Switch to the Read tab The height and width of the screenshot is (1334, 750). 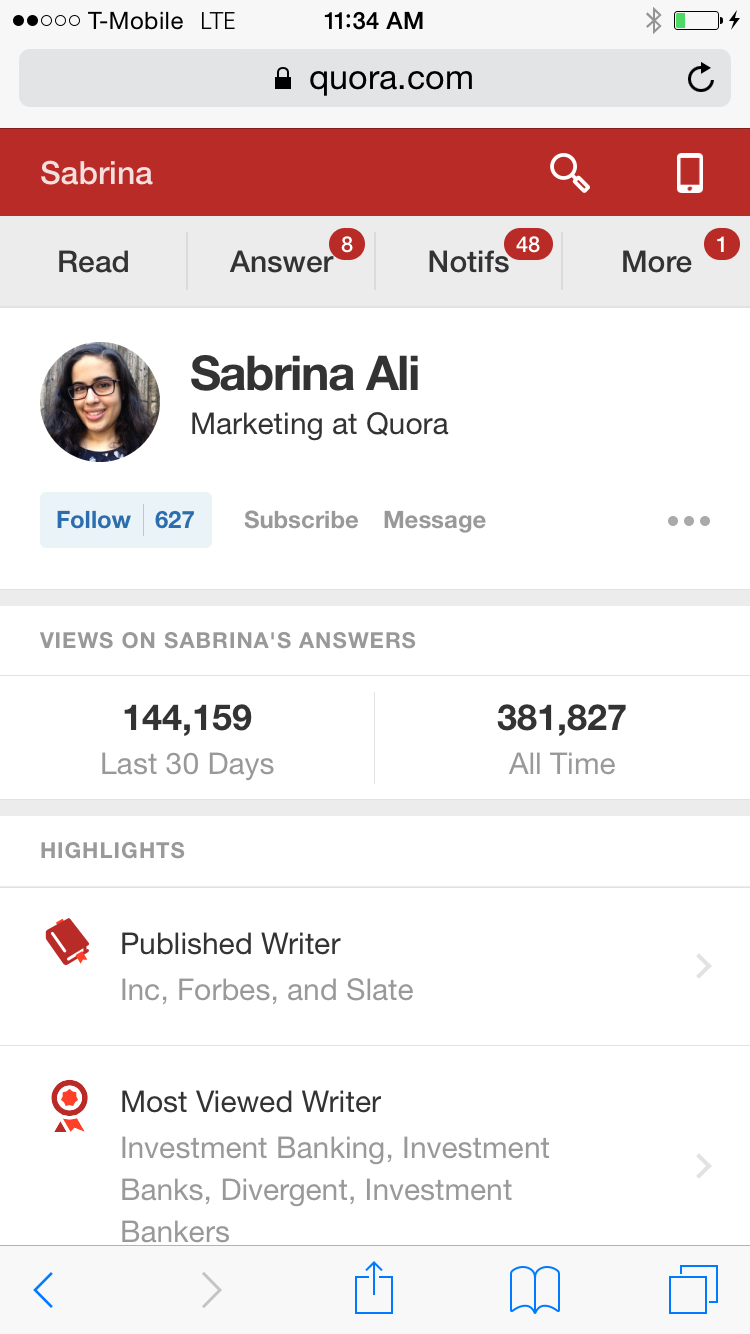(x=93, y=262)
